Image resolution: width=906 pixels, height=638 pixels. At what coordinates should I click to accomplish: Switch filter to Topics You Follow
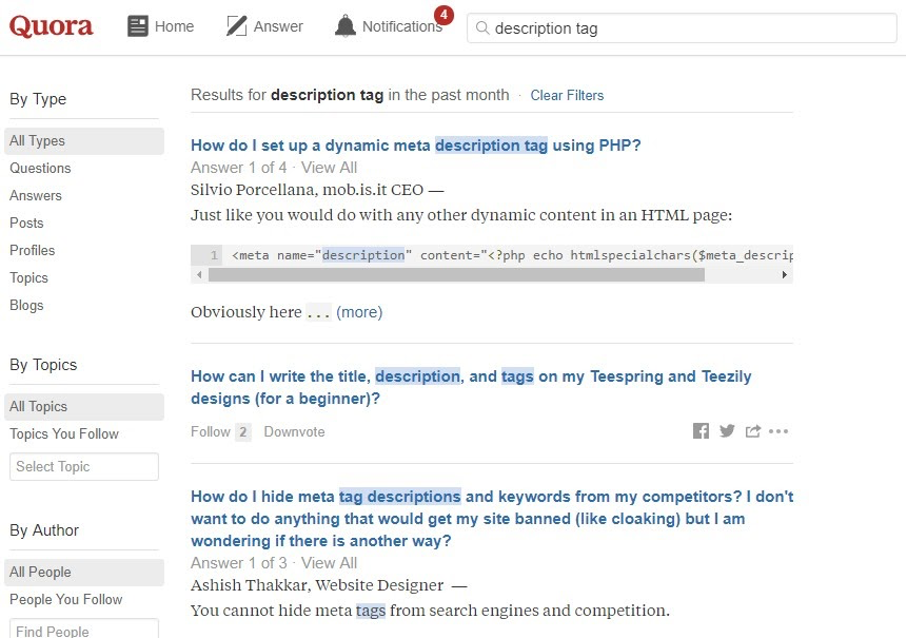click(x=64, y=434)
